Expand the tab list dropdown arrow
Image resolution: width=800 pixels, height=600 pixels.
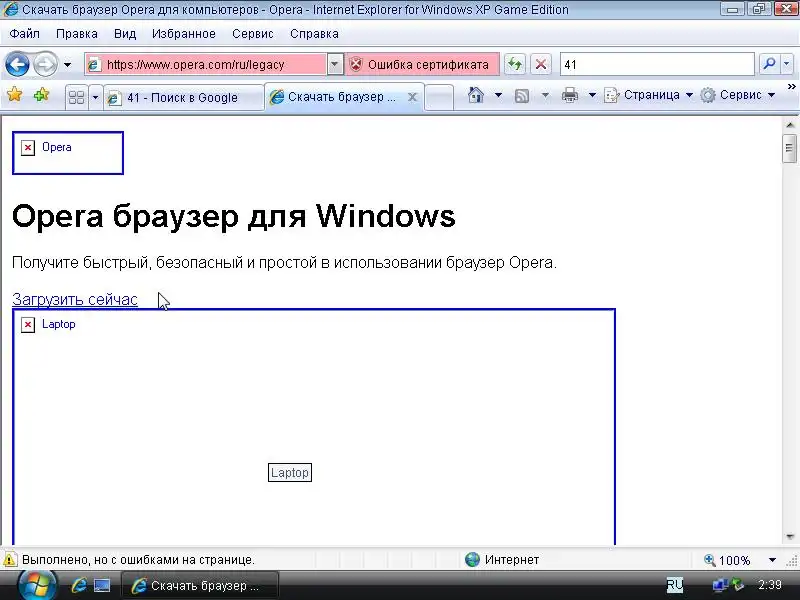pos(95,97)
